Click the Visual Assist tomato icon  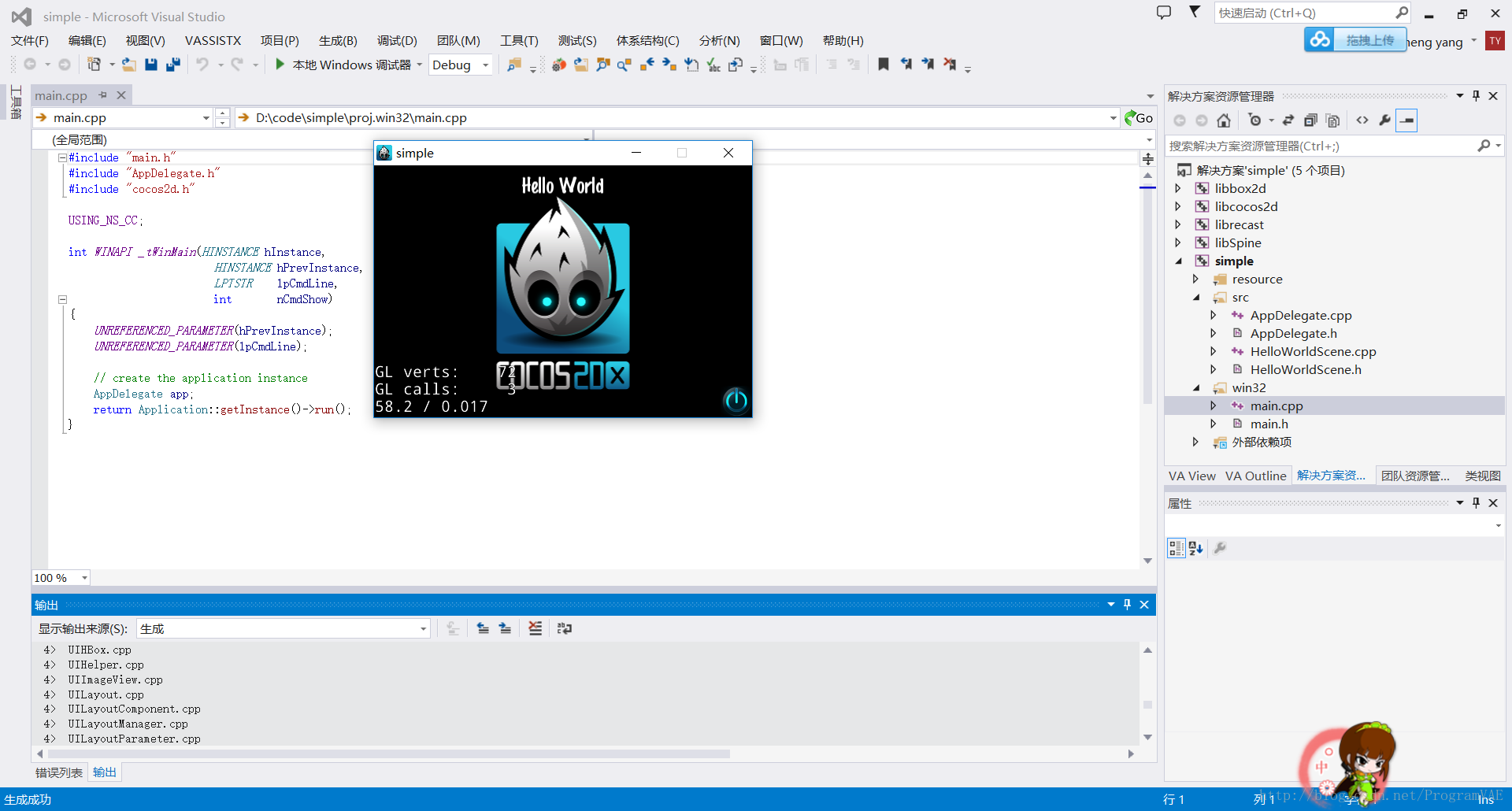tap(559, 65)
